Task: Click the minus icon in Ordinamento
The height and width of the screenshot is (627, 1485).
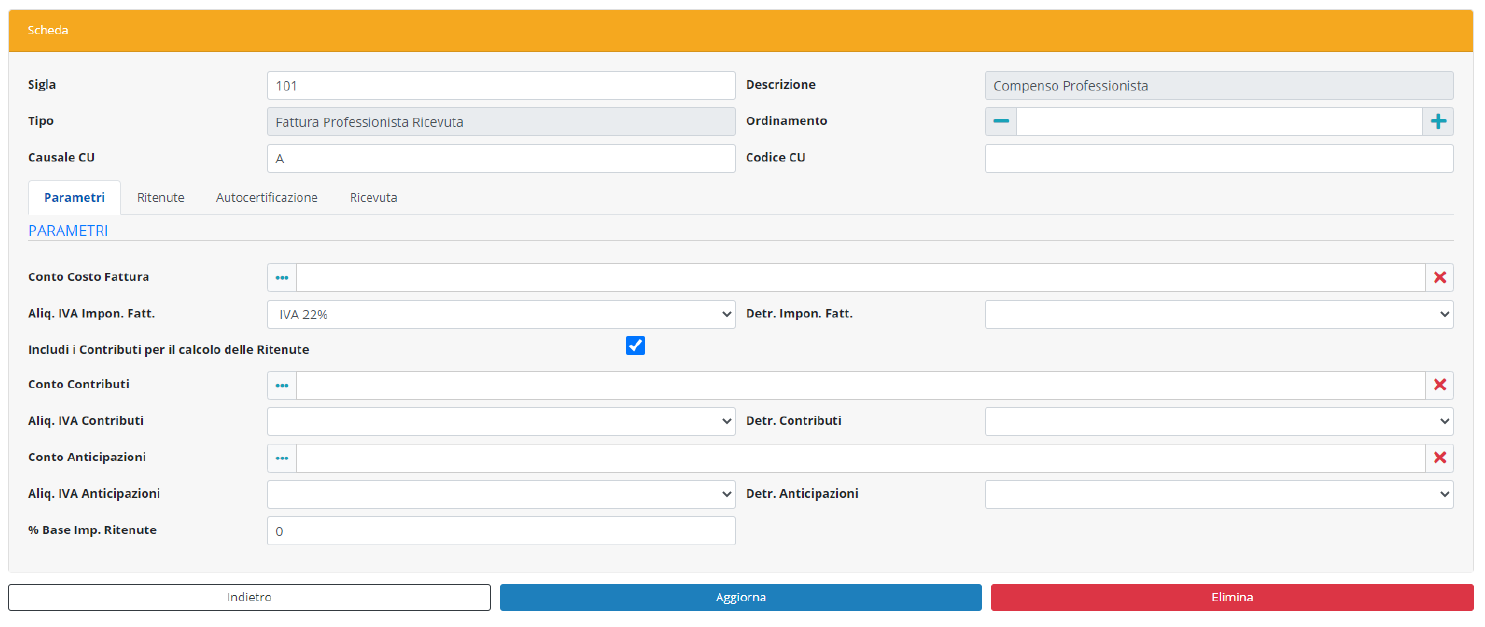Action: click(x=1001, y=121)
